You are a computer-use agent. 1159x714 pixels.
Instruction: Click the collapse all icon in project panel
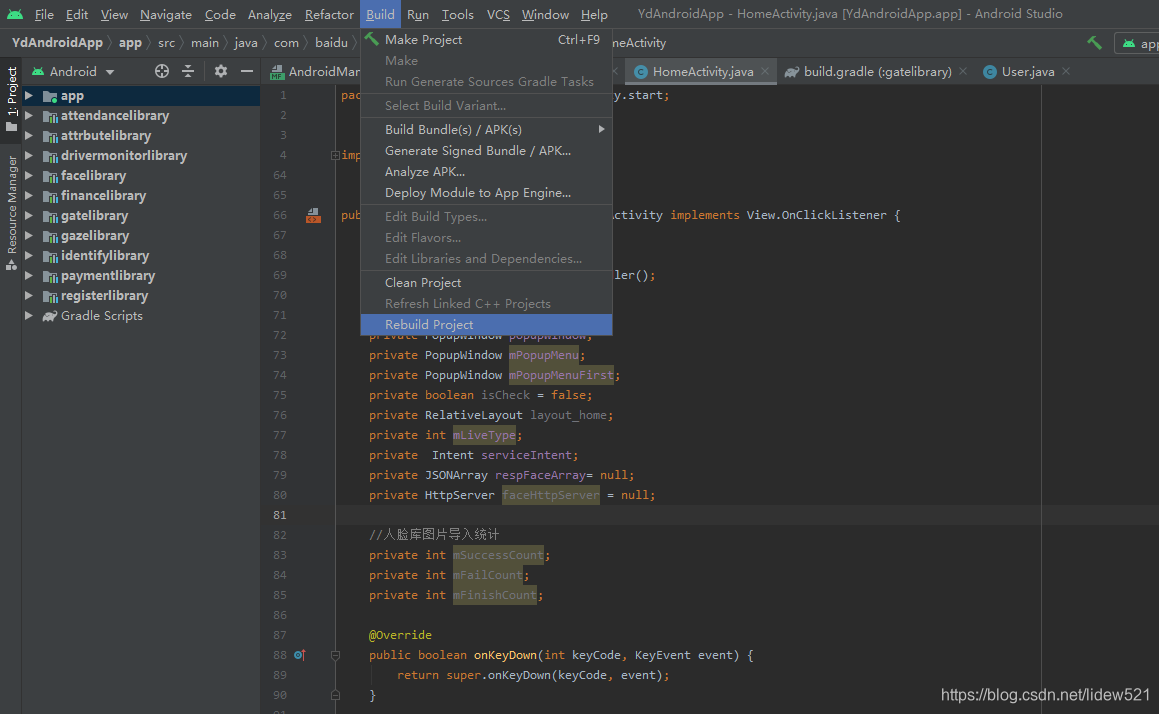click(188, 71)
